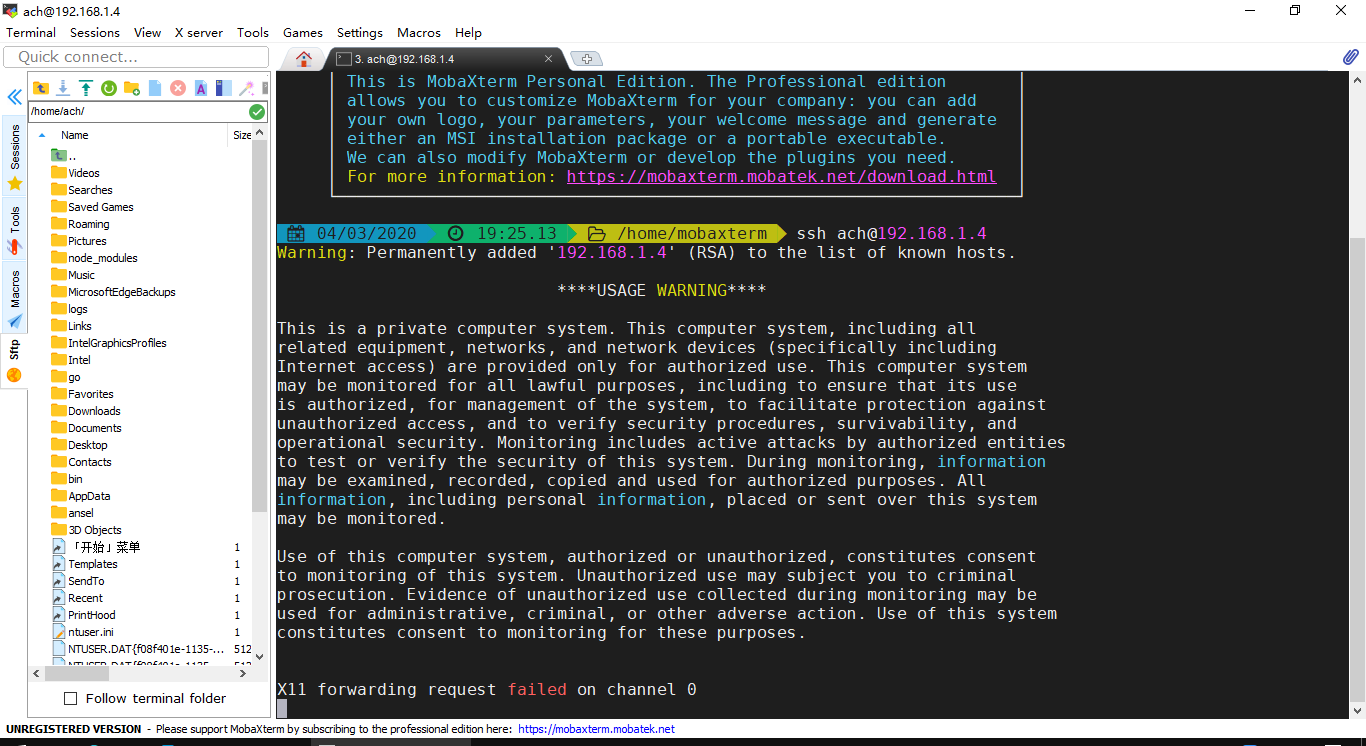Select the AppData folder
The image size is (1366, 746).
pyautogui.click(x=81, y=496)
